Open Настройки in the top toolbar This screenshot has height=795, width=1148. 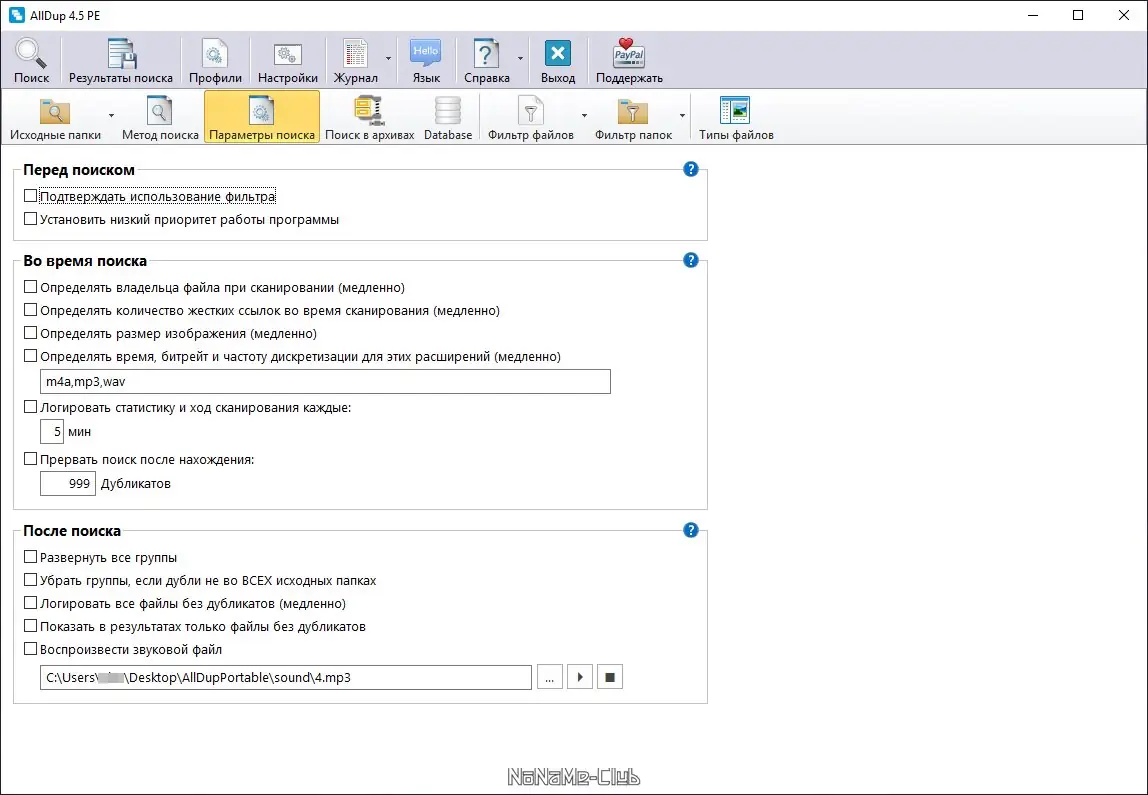[x=288, y=60]
